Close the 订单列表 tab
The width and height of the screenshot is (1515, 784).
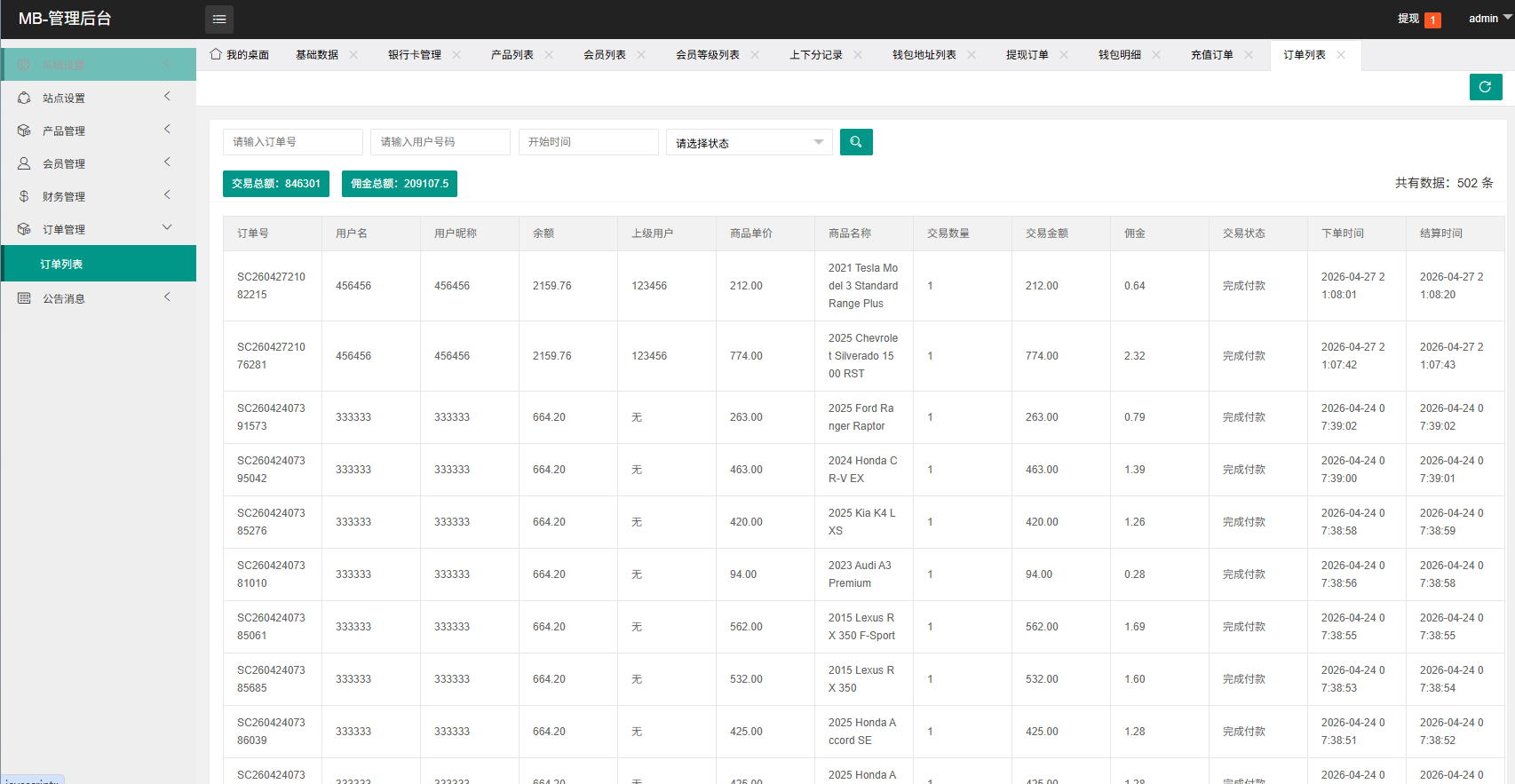[1341, 55]
